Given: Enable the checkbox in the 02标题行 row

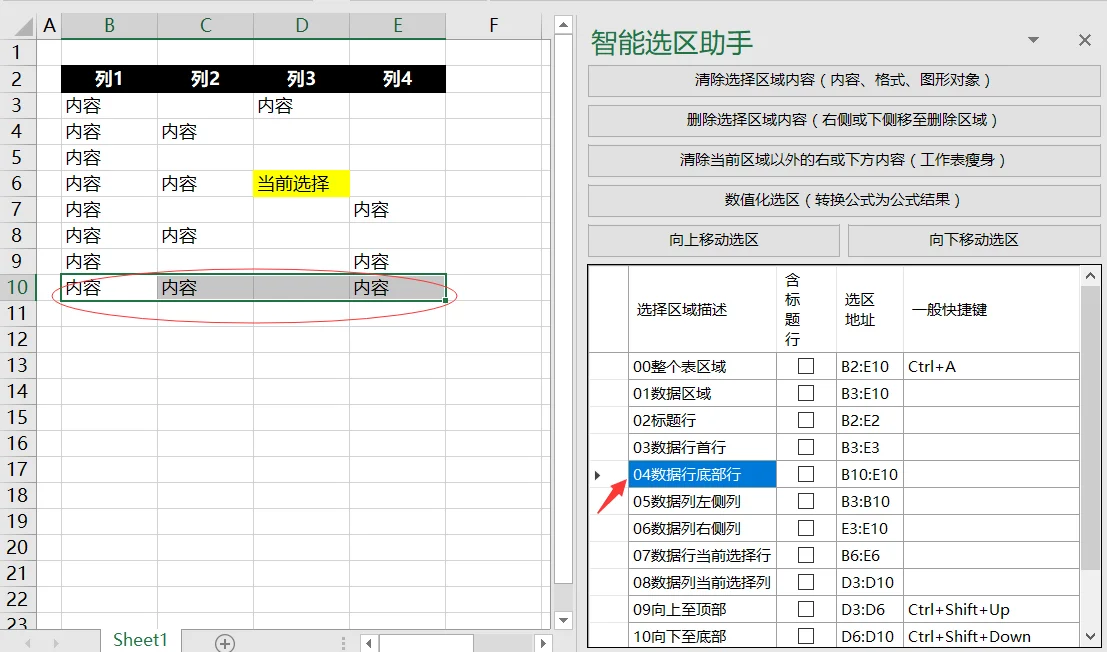Looking at the screenshot, I should click(x=806, y=420).
